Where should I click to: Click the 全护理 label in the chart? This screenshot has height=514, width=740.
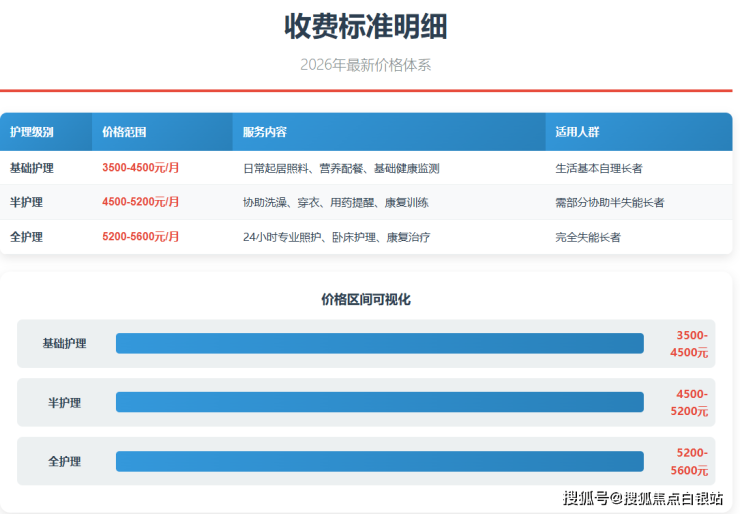[x=64, y=461]
